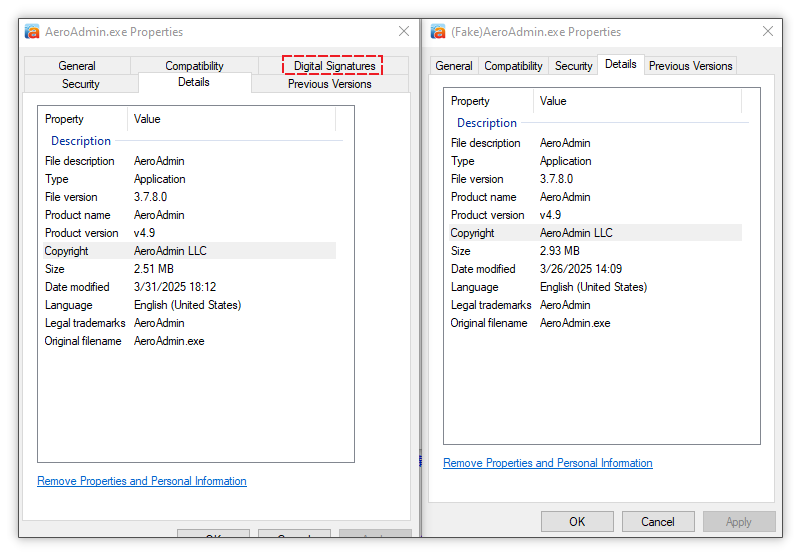The image size is (801, 556).
Task: Click the Apply button in the (Fake)AeroAdmin dialog
Action: coord(739,521)
